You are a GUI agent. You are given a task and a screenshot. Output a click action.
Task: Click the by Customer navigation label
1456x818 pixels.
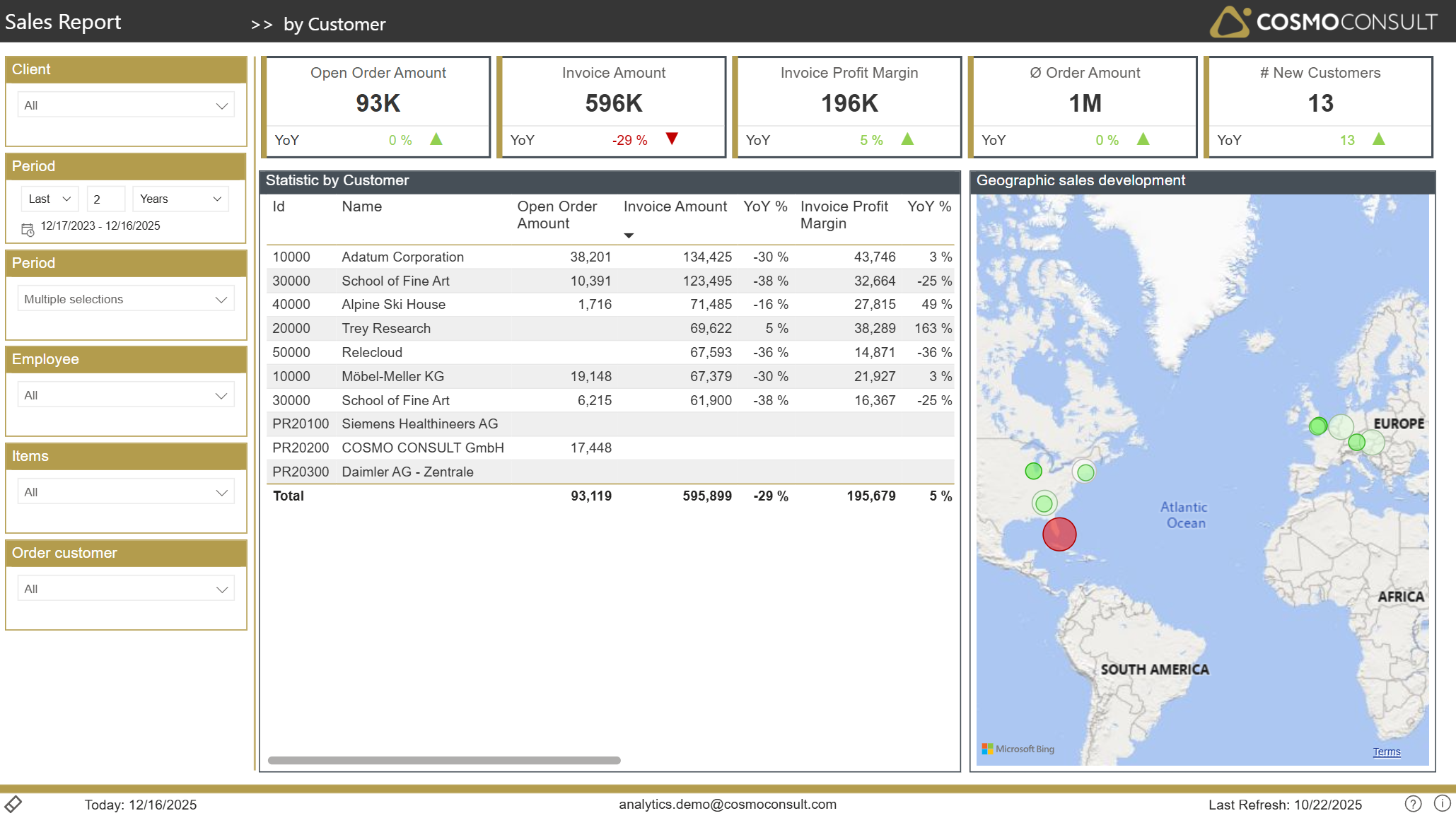tap(334, 24)
